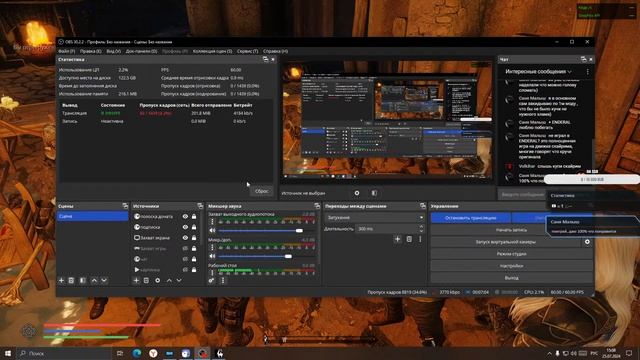This screenshot has height=360, width=640.
Task: Open filters icon in source toolbar under preview
Action: pyautogui.click(x=374, y=193)
